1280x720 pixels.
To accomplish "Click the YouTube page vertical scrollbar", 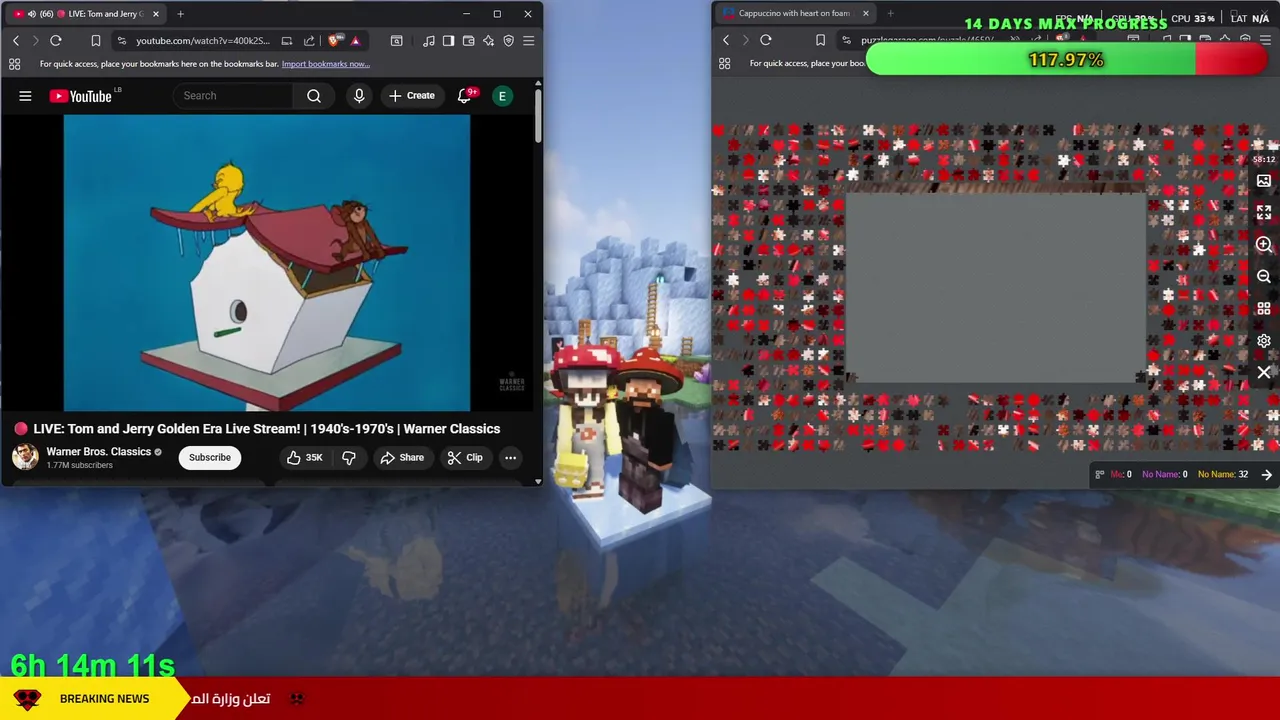I will pos(538,115).
